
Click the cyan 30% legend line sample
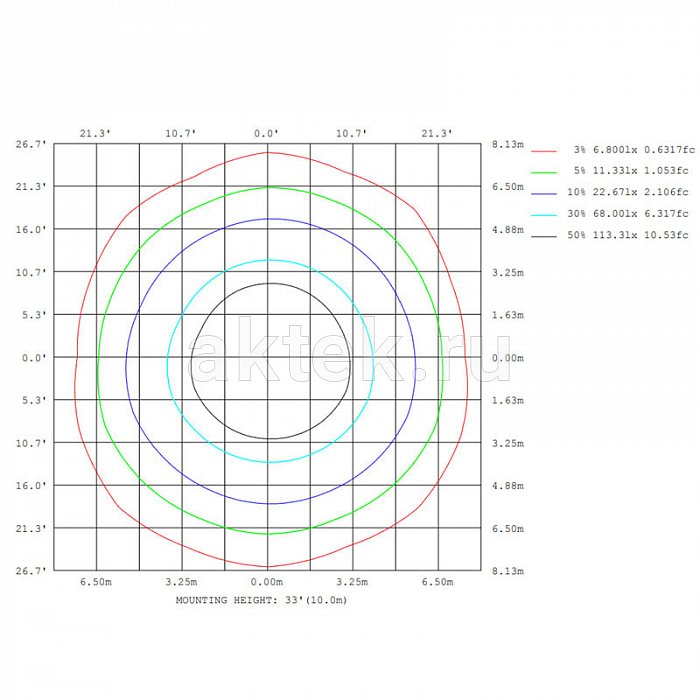(544, 215)
